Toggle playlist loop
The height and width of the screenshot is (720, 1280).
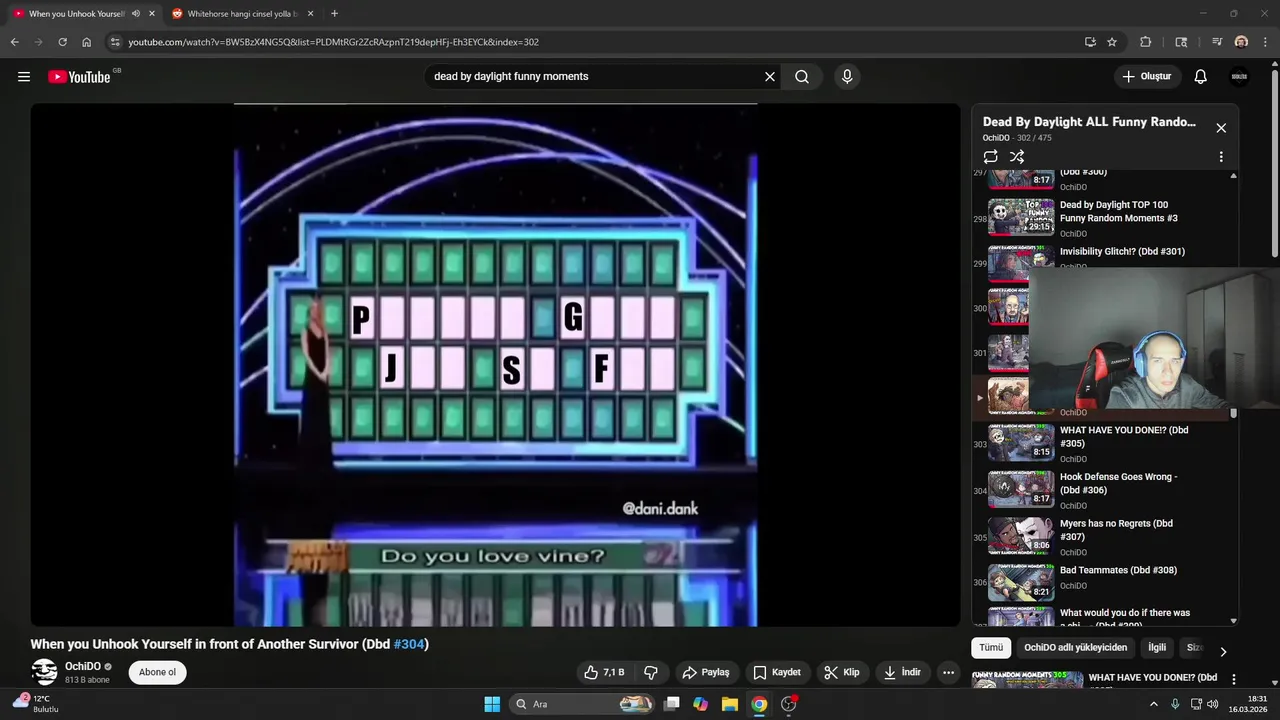click(990, 157)
